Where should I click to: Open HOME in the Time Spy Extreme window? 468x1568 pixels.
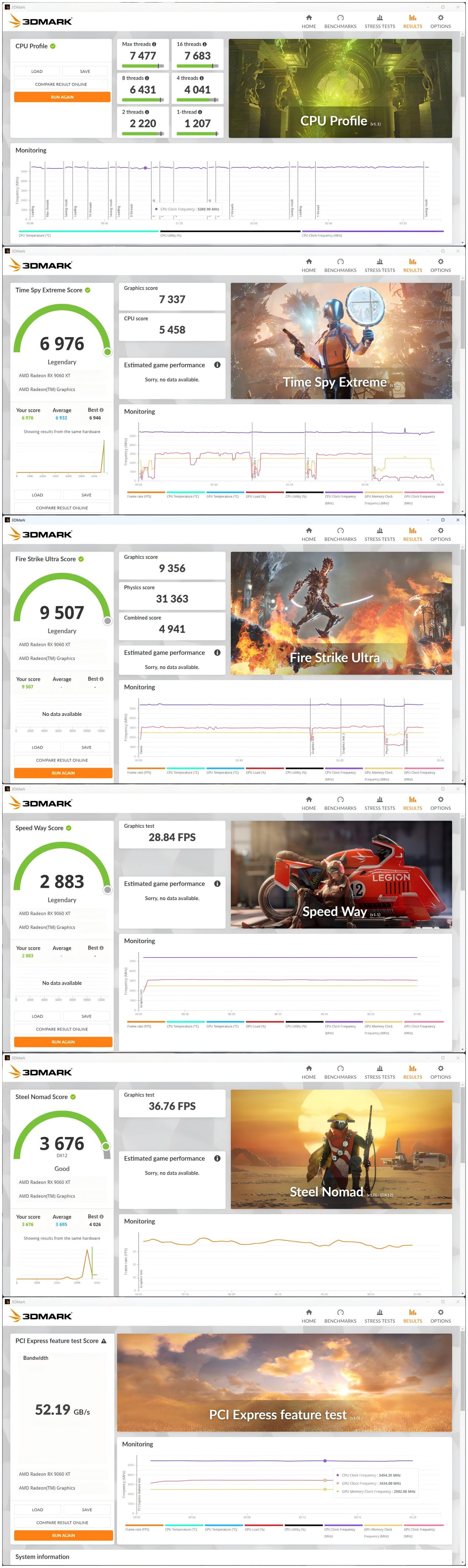(x=309, y=265)
